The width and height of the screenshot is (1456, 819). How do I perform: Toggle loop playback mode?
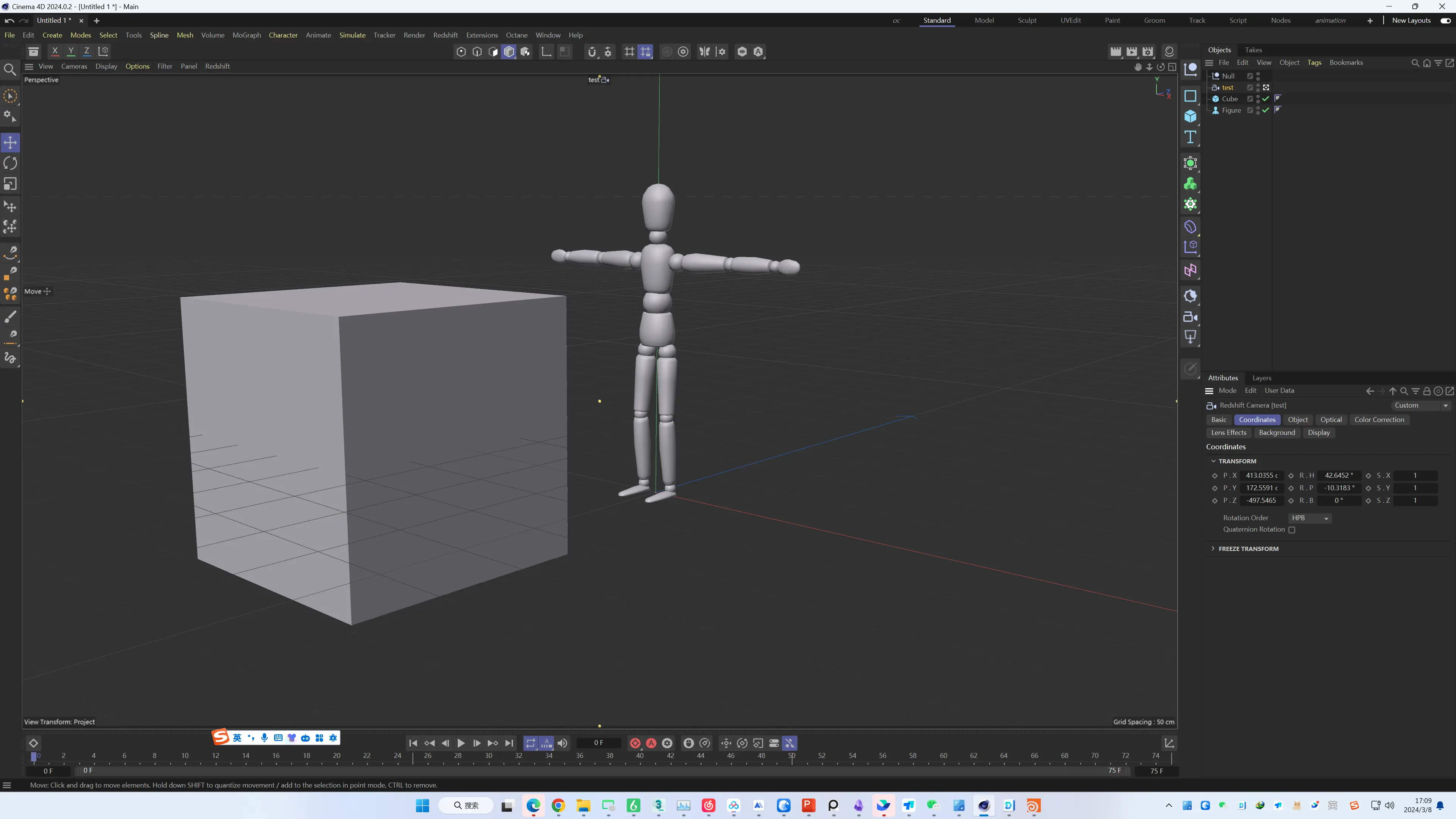[x=530, y=743]
